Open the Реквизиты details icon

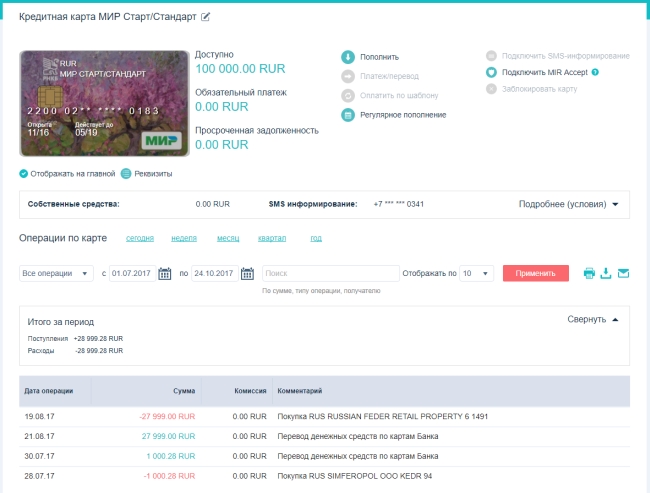(126, 173)
